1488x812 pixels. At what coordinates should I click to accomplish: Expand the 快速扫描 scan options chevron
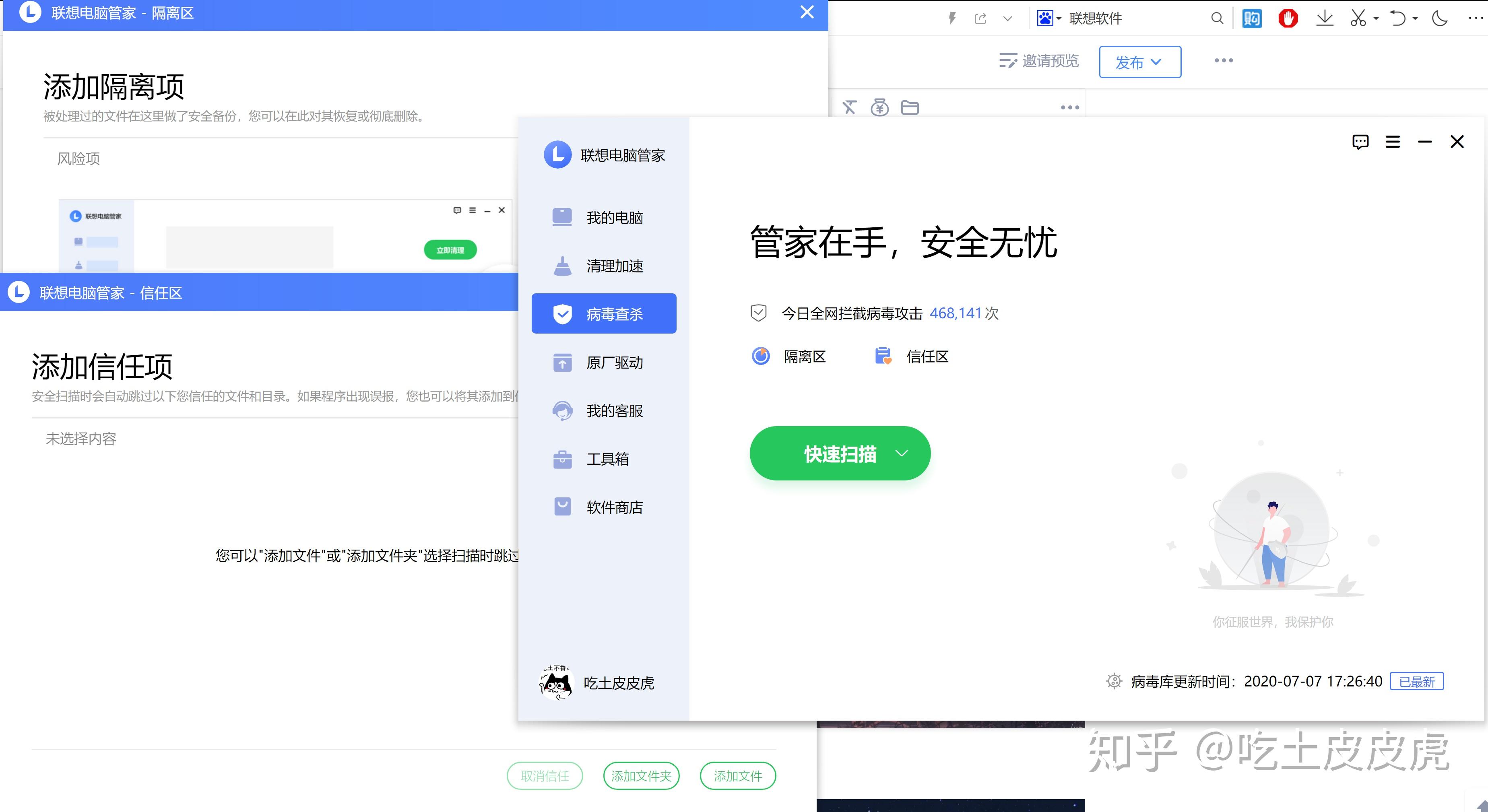tap(902, 453)
